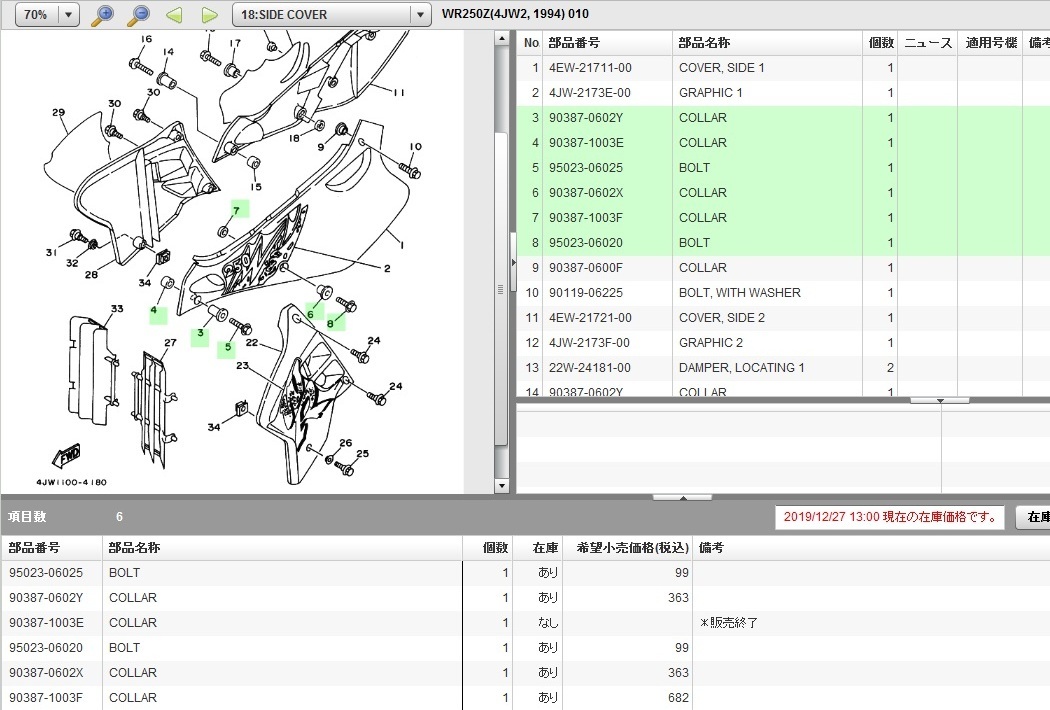Select part number 90387-0600F

[x=586, y=268]
